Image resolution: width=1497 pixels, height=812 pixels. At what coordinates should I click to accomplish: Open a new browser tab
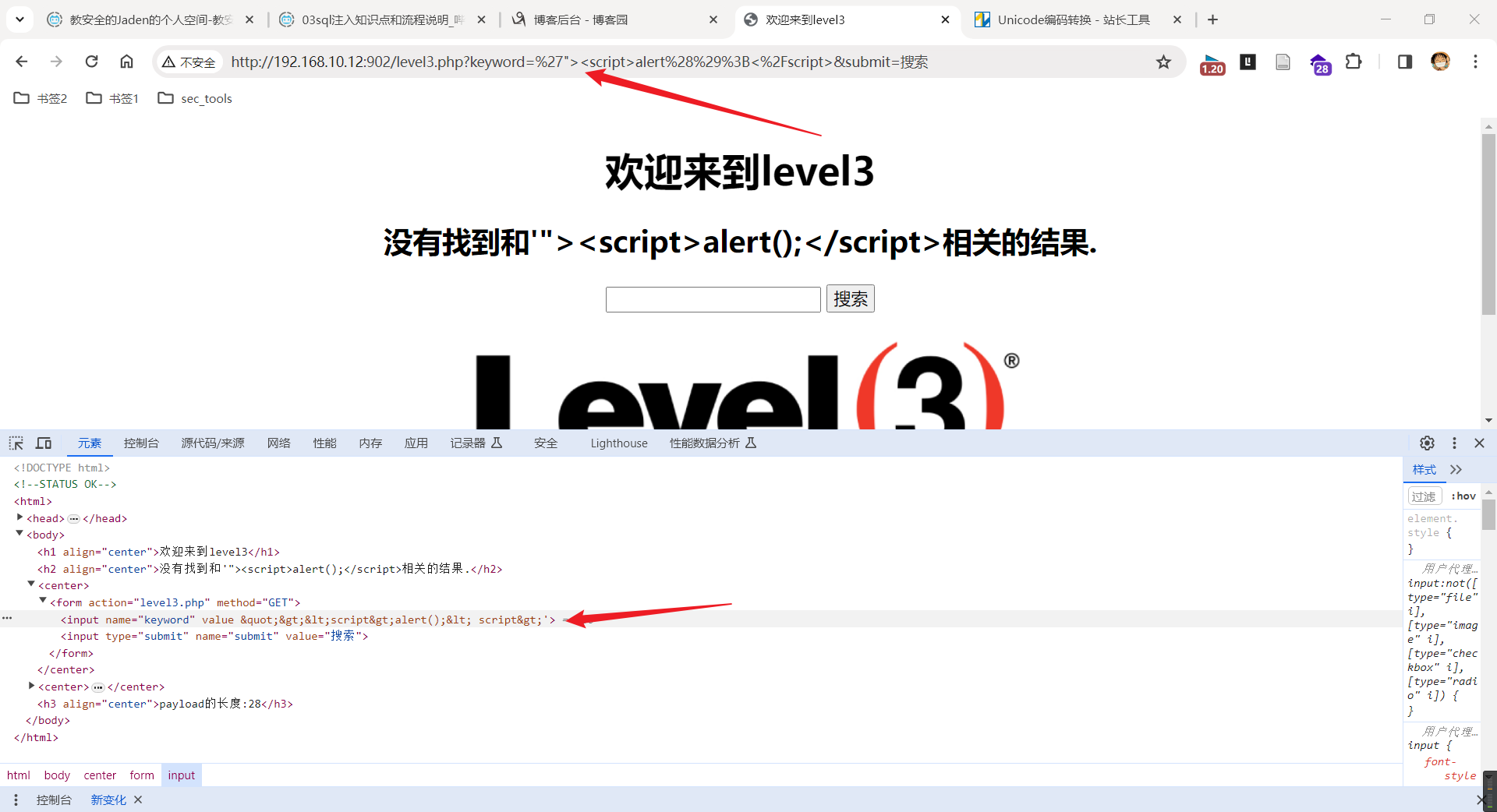[x=1212, y=19]
